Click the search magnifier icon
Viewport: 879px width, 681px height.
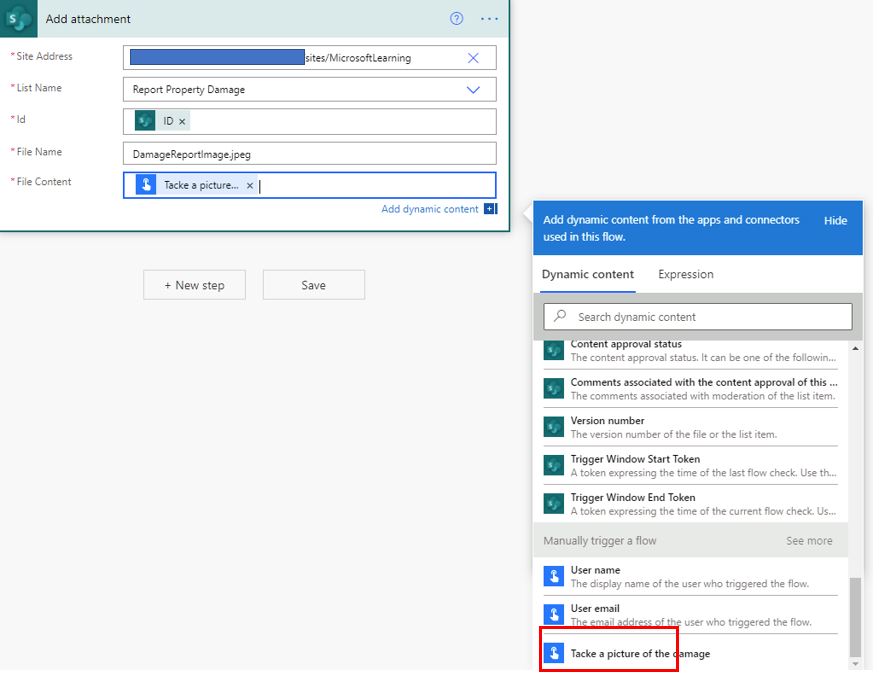point(560,316)
